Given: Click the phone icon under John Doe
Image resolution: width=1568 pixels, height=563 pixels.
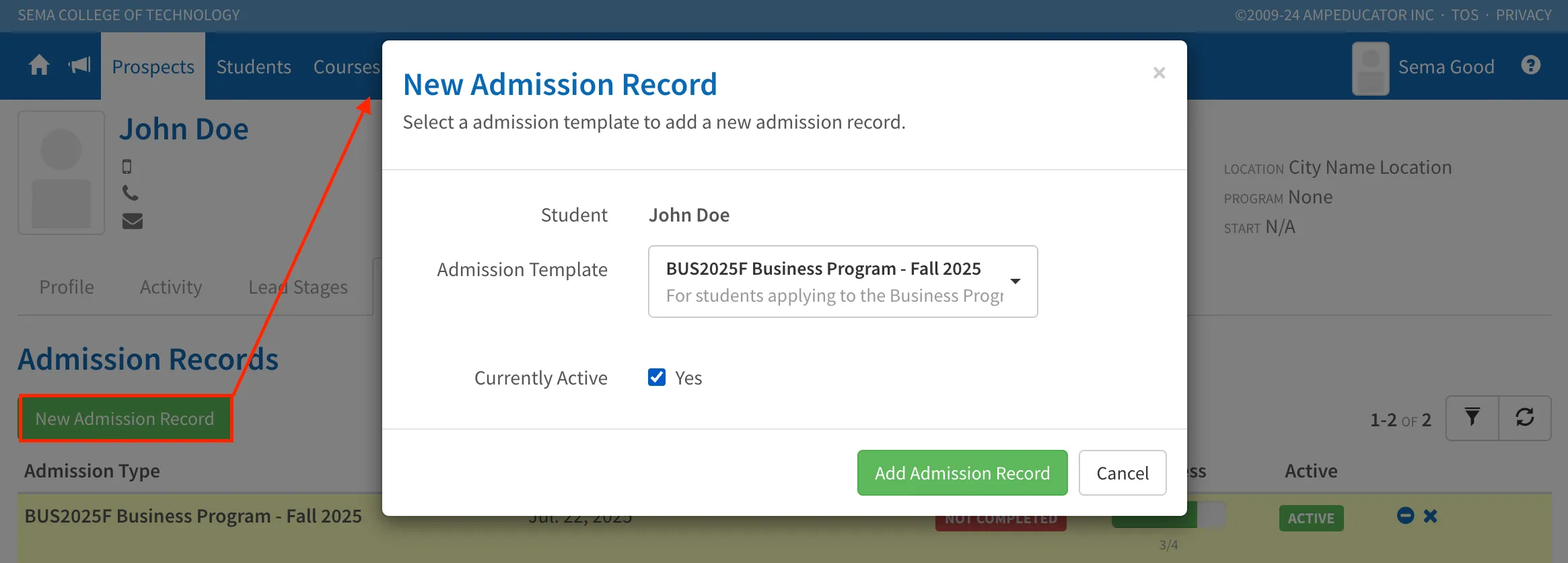Looking at the screenshot, I should coord(131,193).
